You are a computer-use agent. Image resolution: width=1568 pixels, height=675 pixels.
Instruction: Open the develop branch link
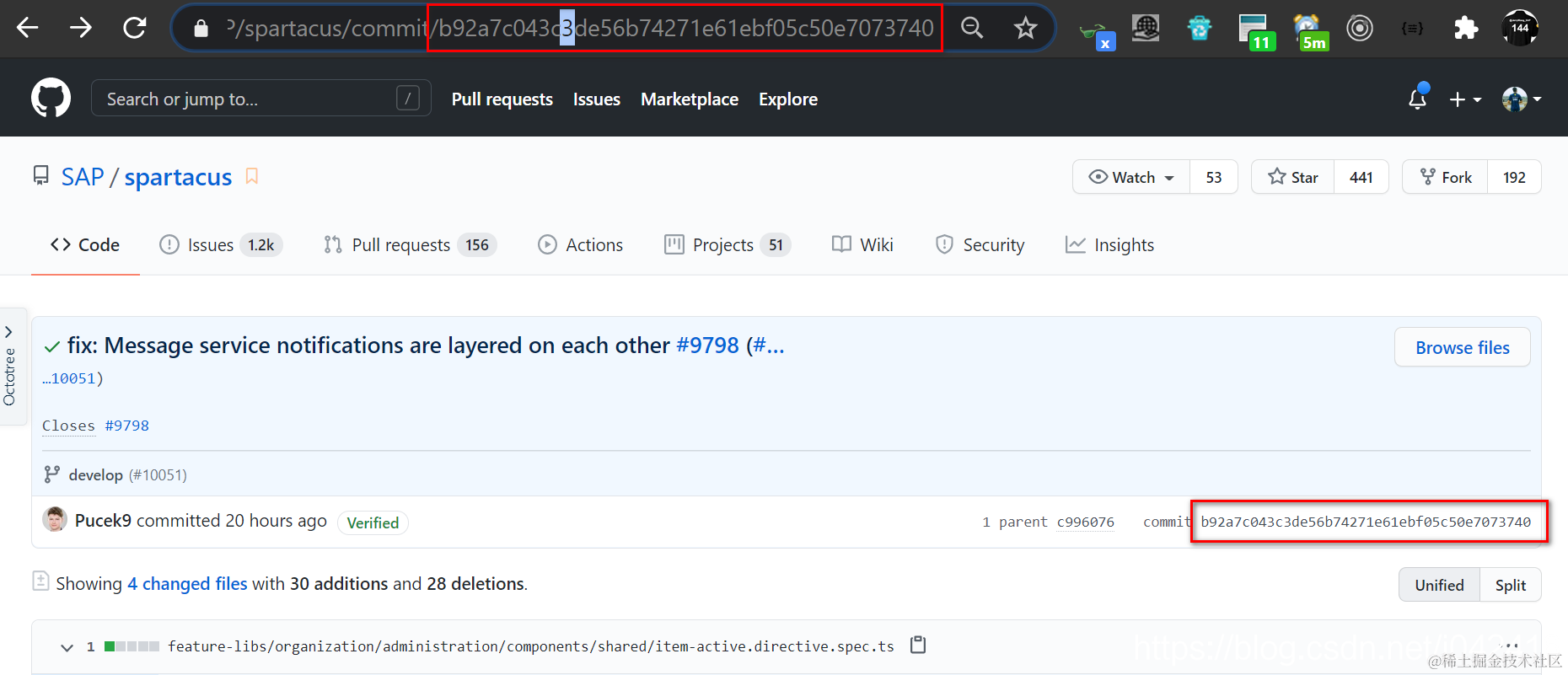point(95,475)
